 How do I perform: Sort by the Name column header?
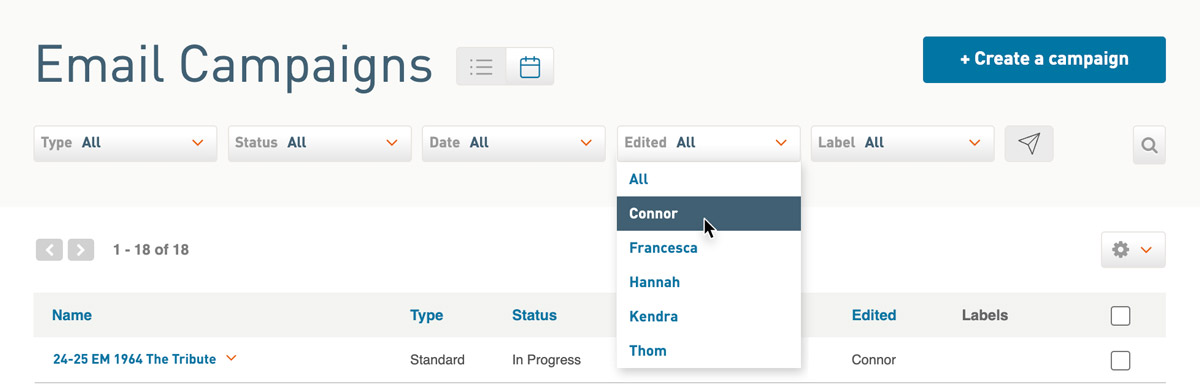click(72, 315)
